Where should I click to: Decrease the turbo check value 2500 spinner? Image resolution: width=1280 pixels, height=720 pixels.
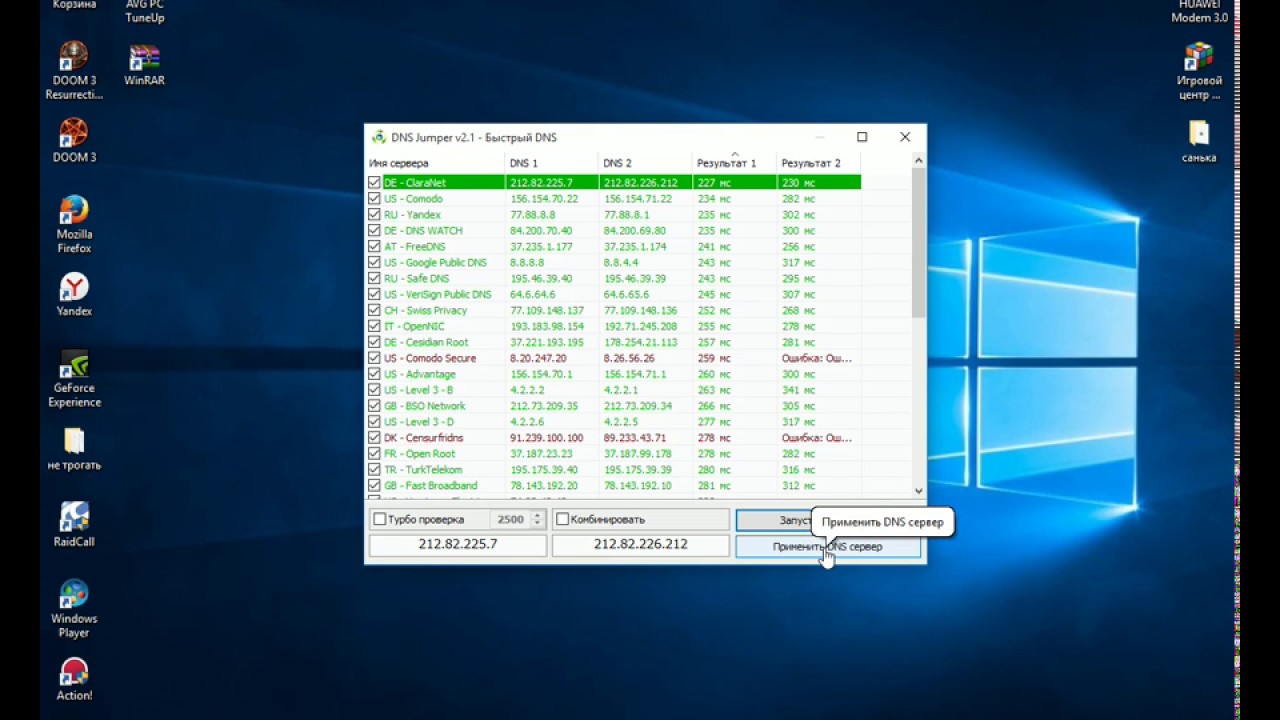537,524
